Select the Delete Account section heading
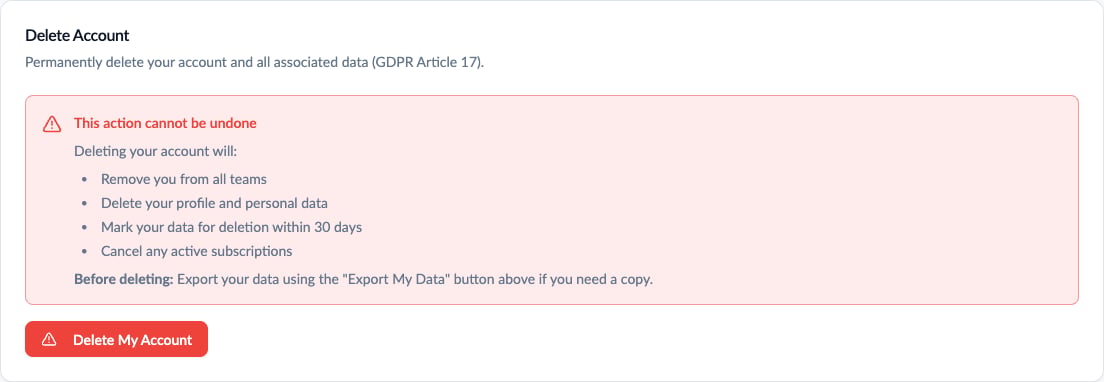1104x382 pixels. click(77, 34)
